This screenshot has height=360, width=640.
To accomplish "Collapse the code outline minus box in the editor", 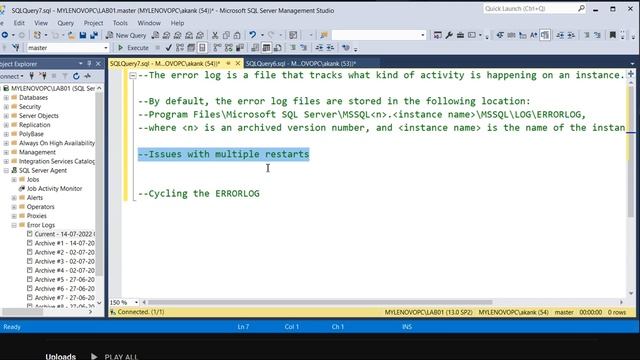I will (x=133, y=76).
